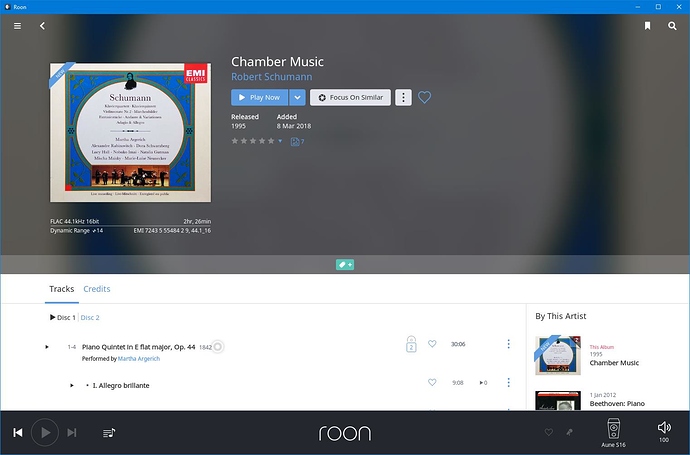690x455 pixels.
Task: Select Disc 2
Action: click(x=90, y=317)
